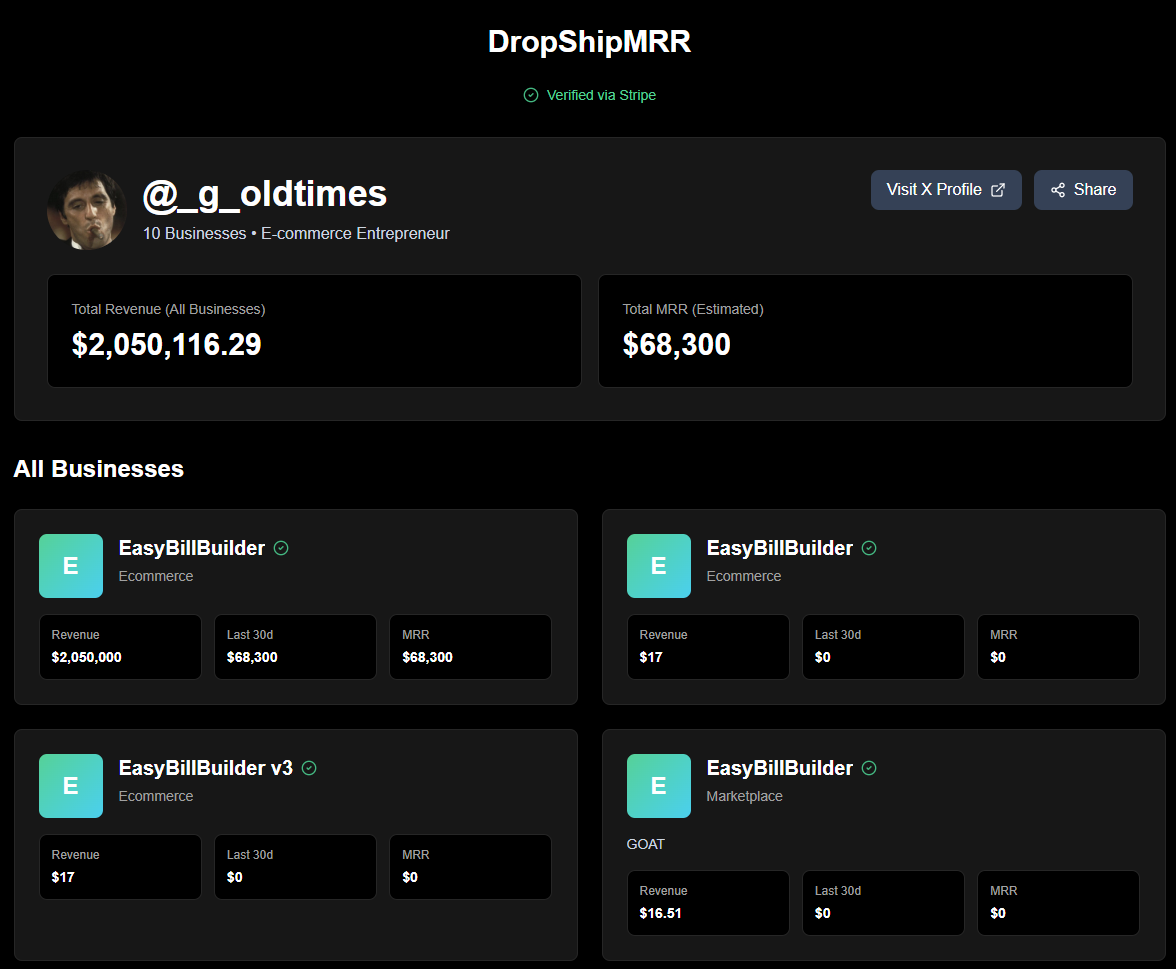The image size is (1176, 969).
Task: Select the @_g_oldtimes username heading
Action: [x=265, y=193]
